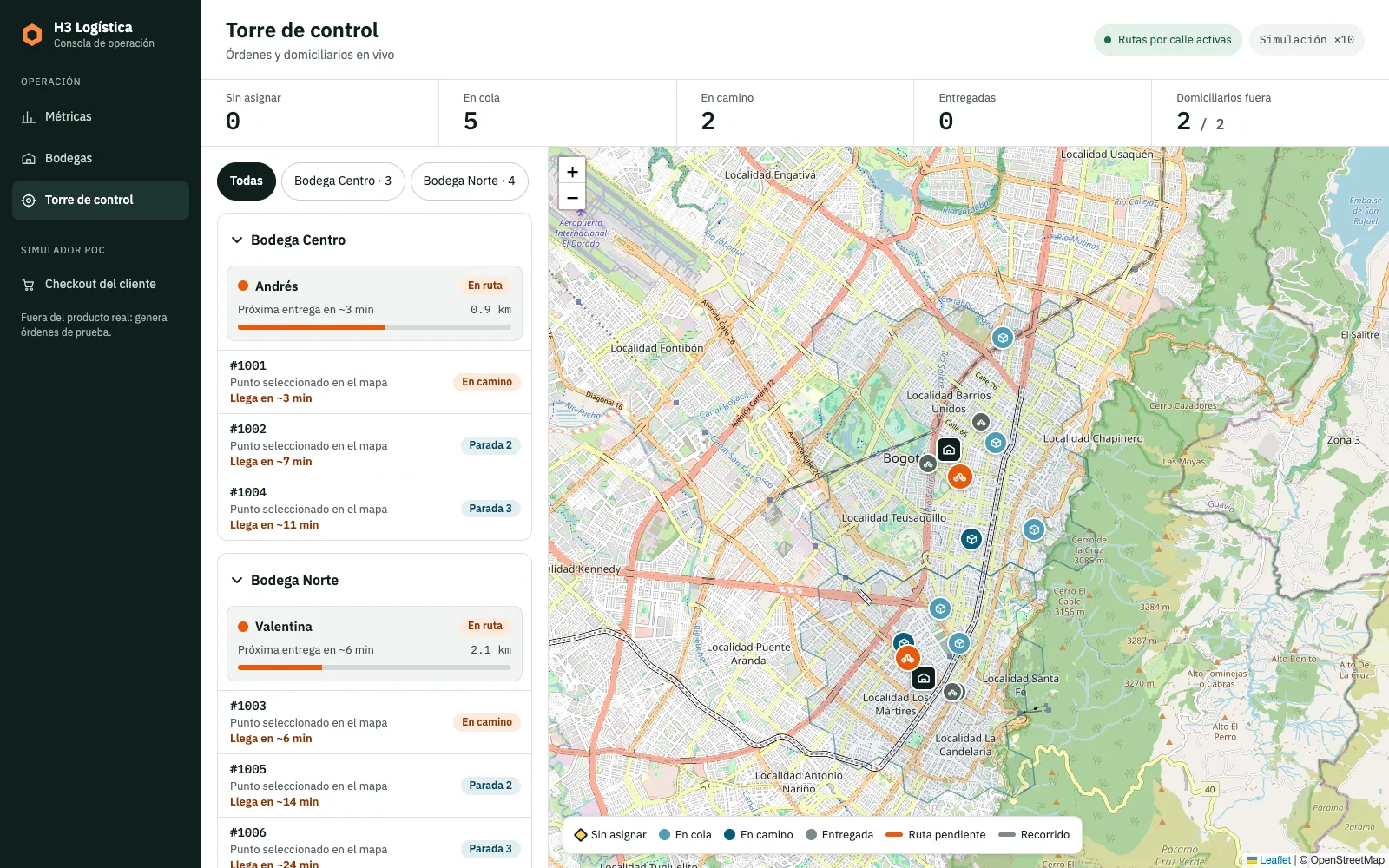Viewport: 1389px width, 868px height.
Task: Select order #1002
Action: pos(374,445)
